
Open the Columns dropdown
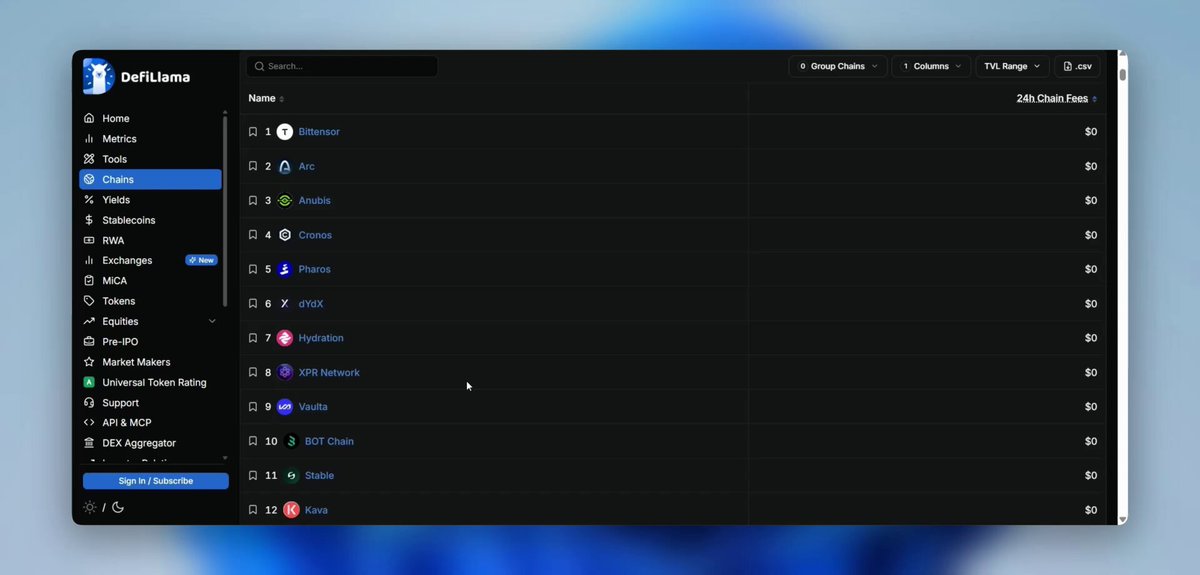(x=930, y=66)
